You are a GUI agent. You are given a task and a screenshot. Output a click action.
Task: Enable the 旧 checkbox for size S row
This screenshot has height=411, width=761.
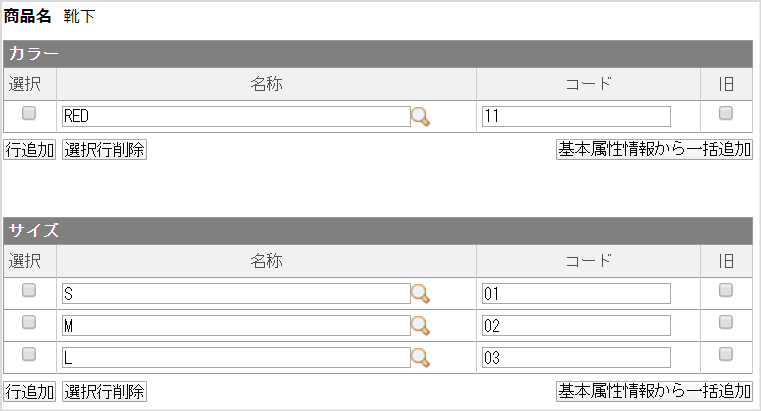[x=726, y=290]
